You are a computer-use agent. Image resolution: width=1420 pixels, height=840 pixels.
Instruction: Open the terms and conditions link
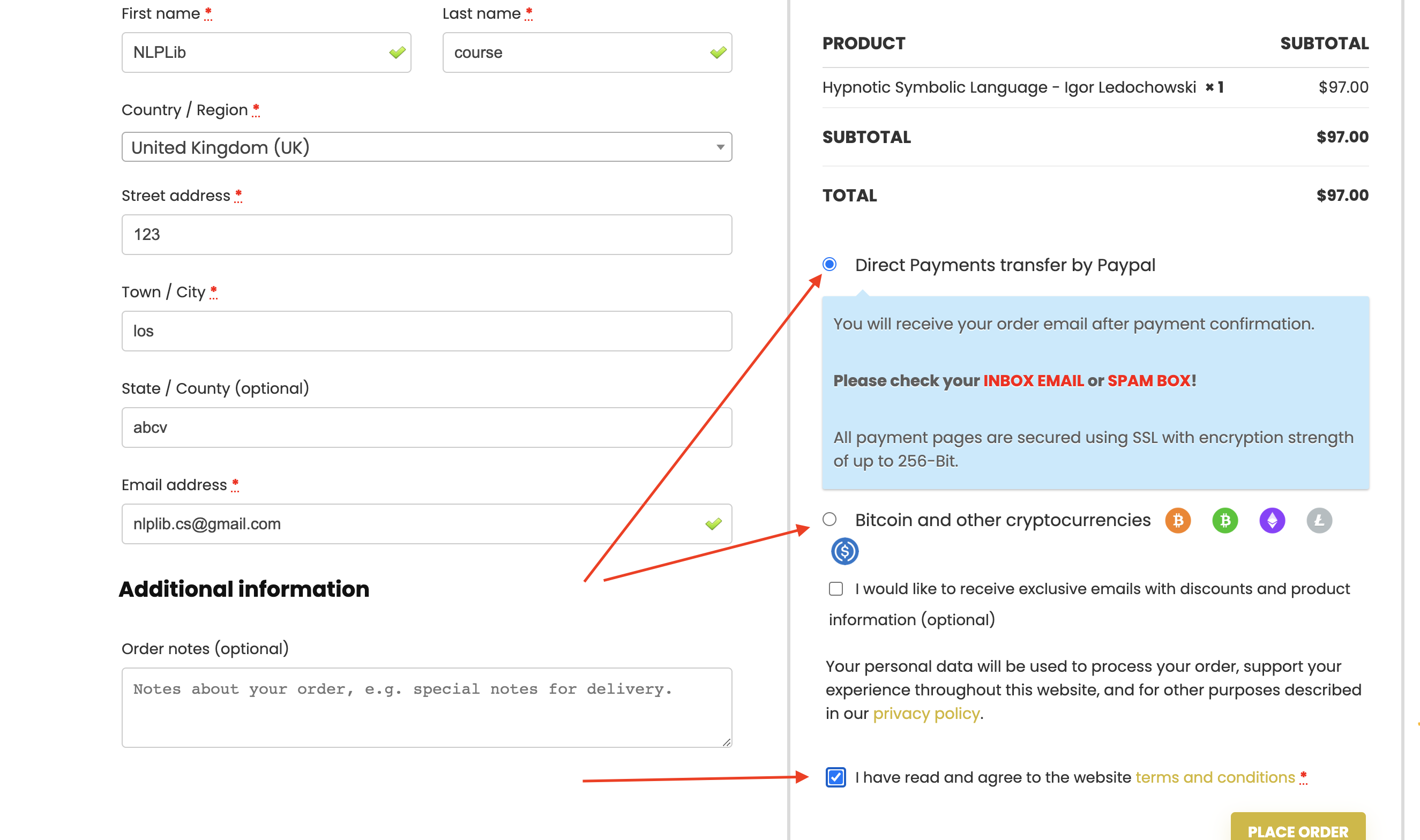1215,777
